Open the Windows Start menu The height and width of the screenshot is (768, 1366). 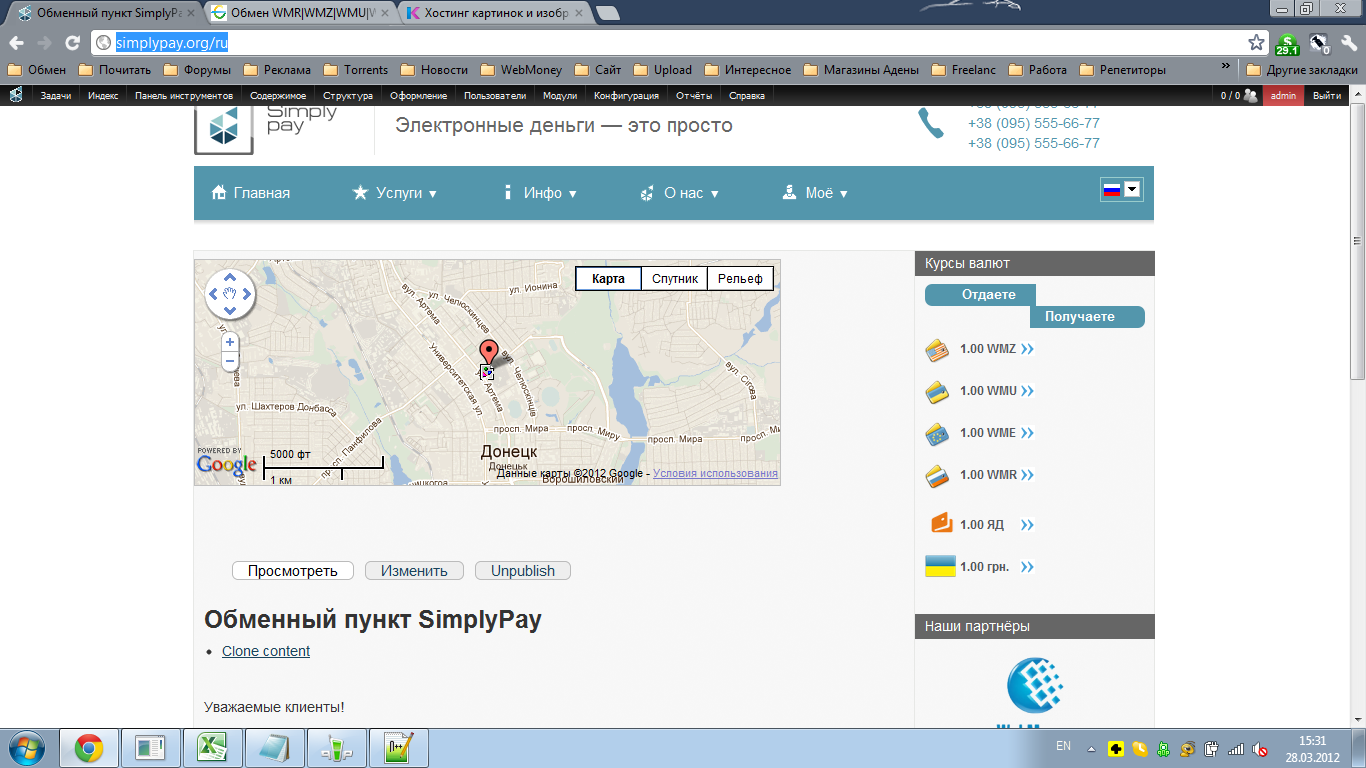(x=26, y=748)
